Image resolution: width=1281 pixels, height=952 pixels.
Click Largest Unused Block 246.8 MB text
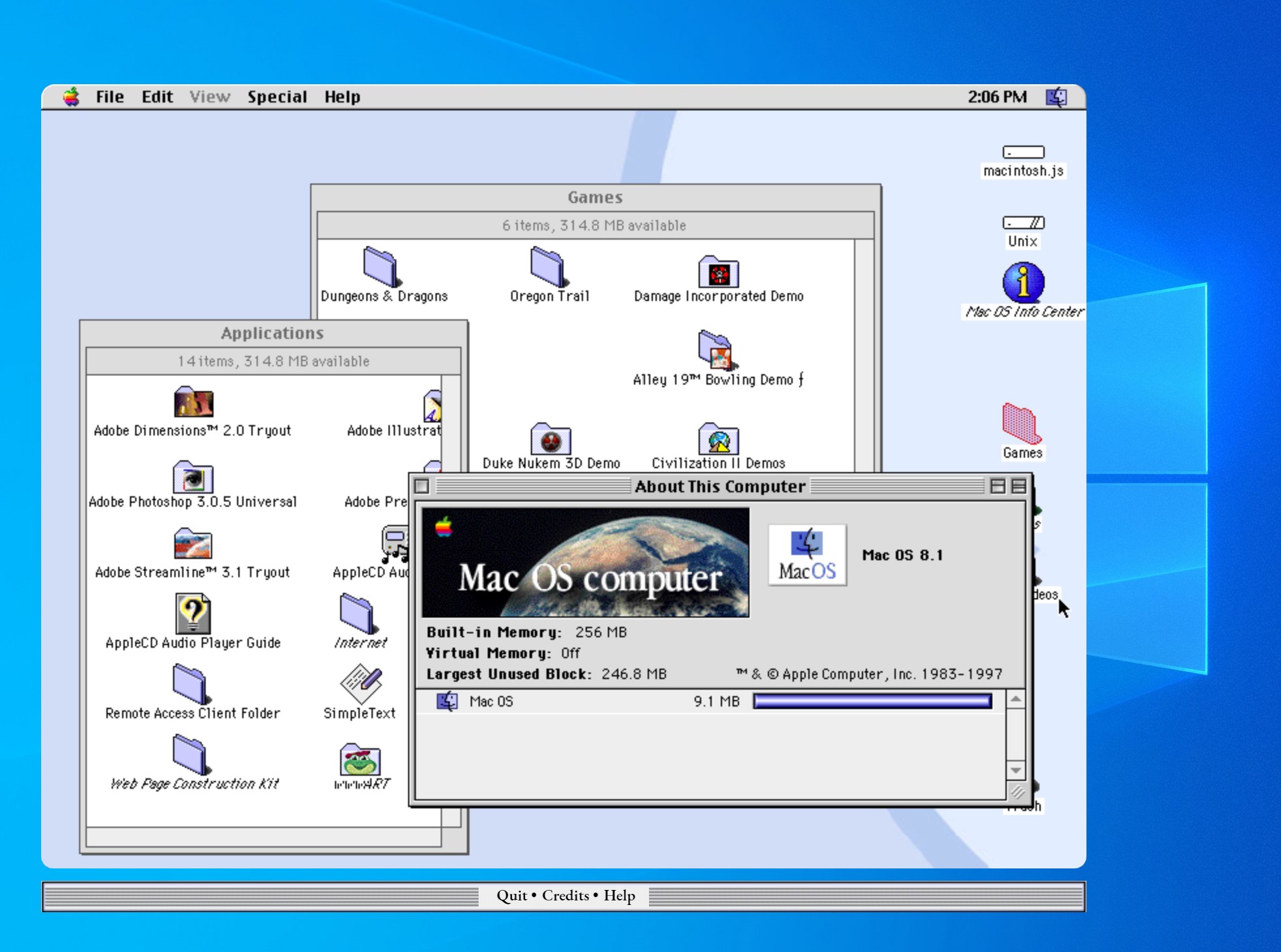[546, 674]
